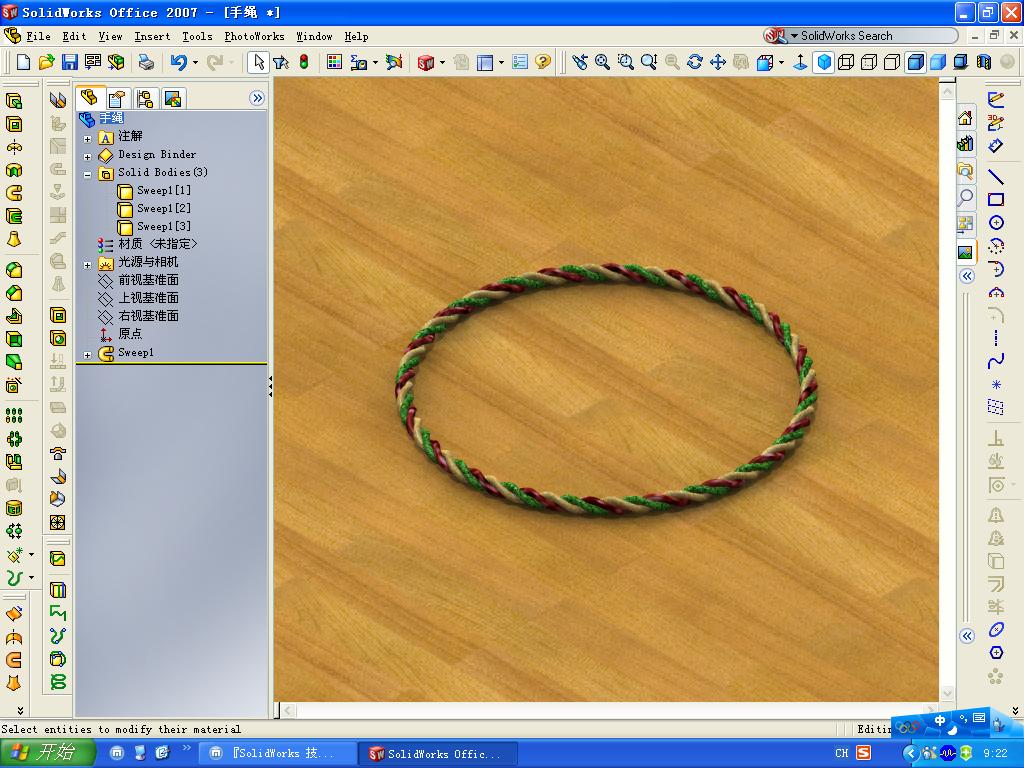Save the part with the Save icon

coord(69,62)
